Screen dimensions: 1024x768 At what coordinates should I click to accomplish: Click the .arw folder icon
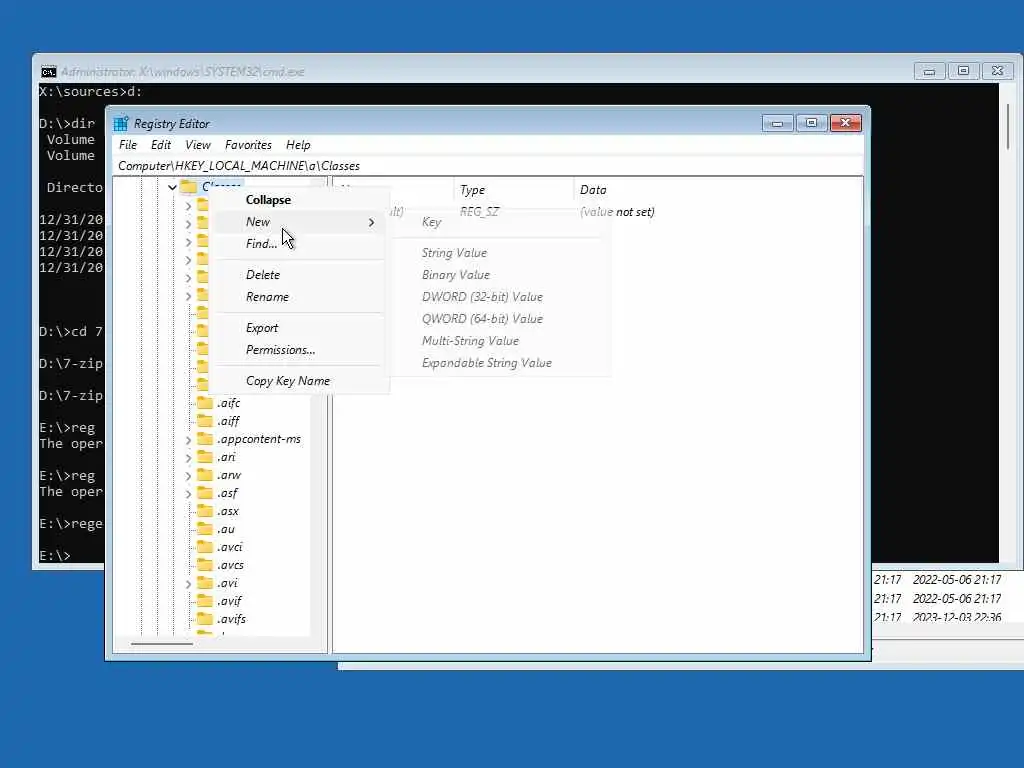coord(205,475)
